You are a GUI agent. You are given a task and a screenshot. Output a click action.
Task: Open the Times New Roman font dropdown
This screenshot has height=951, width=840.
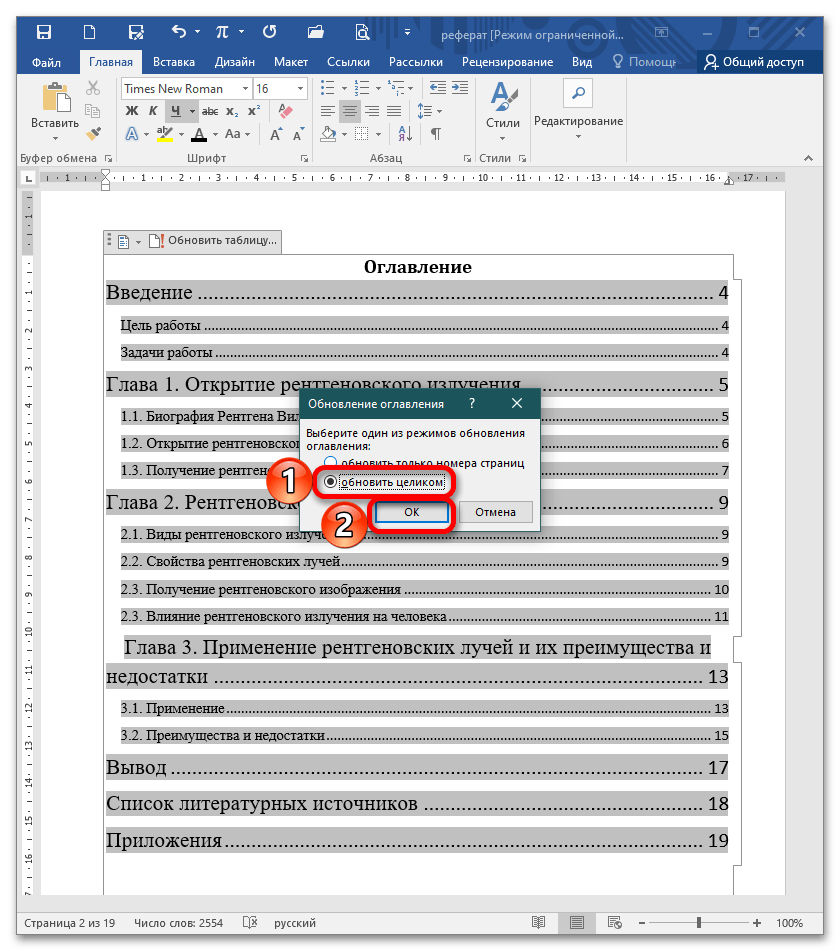(x=185, y=88)
